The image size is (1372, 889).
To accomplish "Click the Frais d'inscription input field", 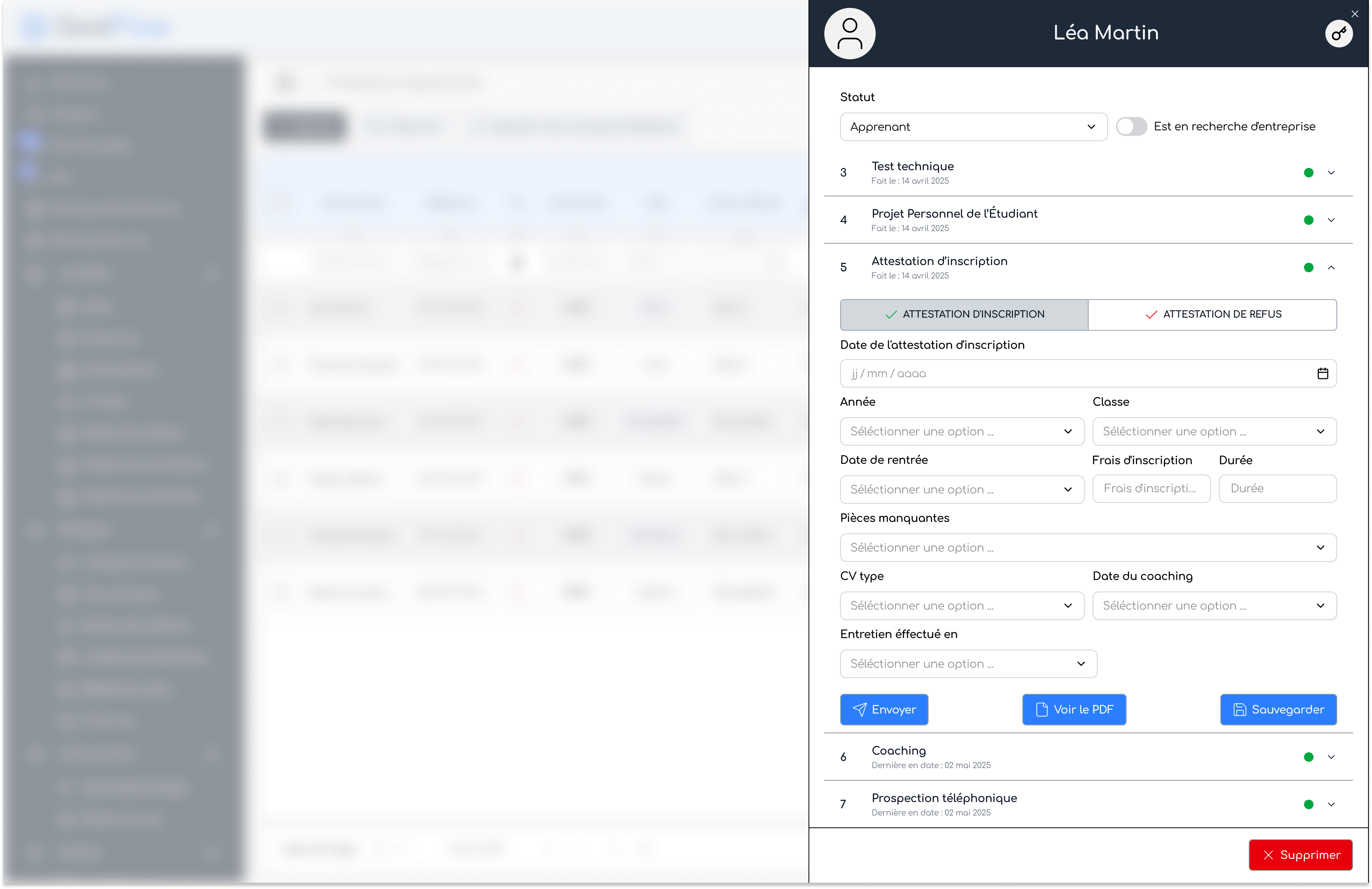I will (x=1151, y=489).
